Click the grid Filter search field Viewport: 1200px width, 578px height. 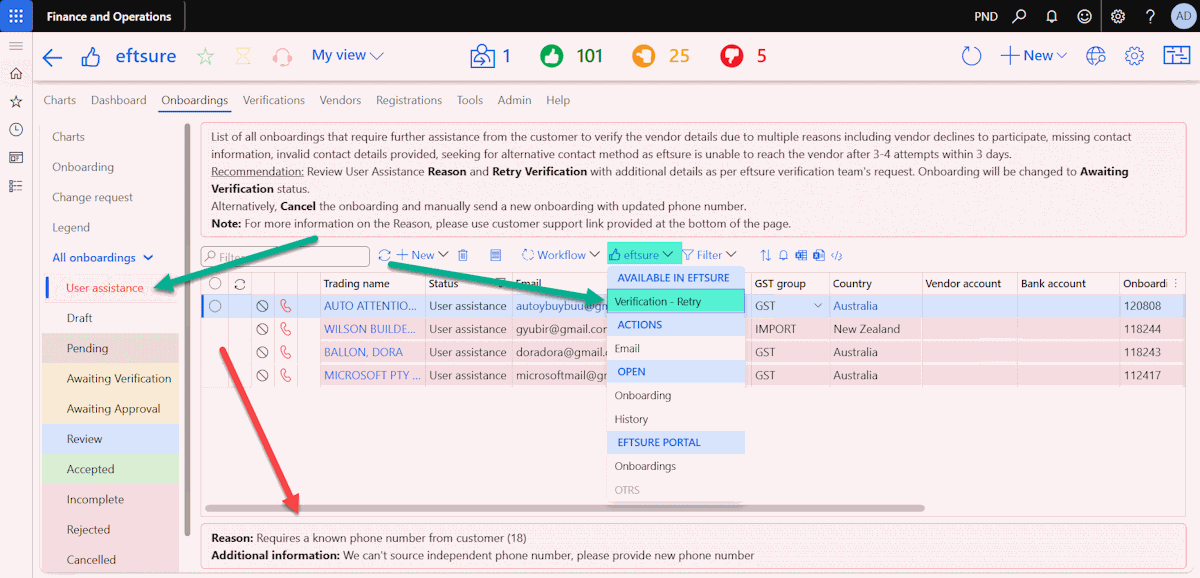(286, 256)
